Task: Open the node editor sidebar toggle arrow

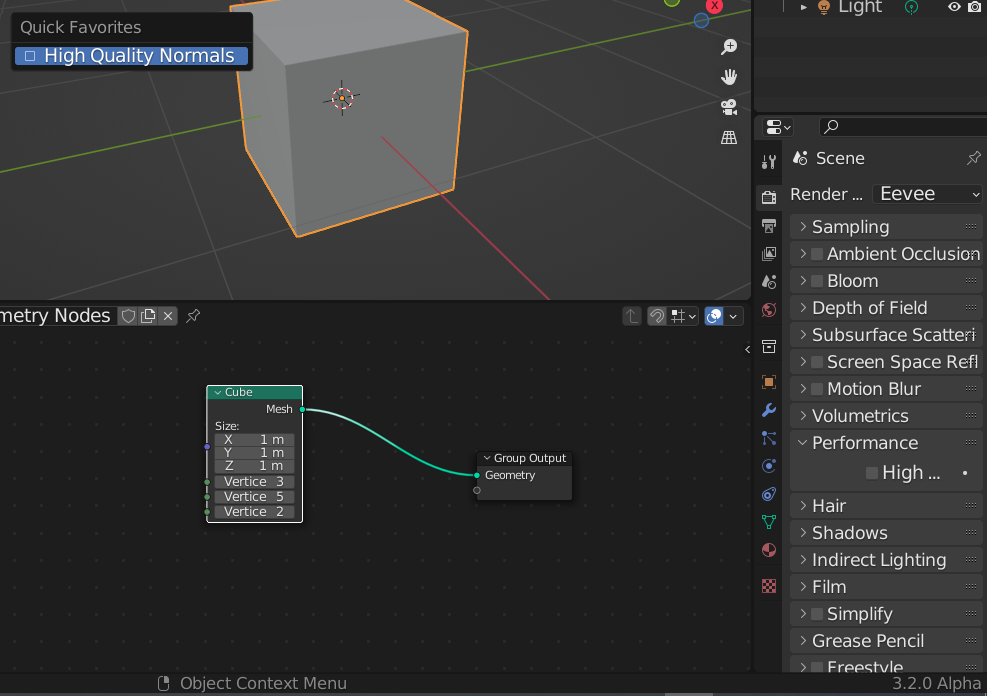Action: coord(747,349)
